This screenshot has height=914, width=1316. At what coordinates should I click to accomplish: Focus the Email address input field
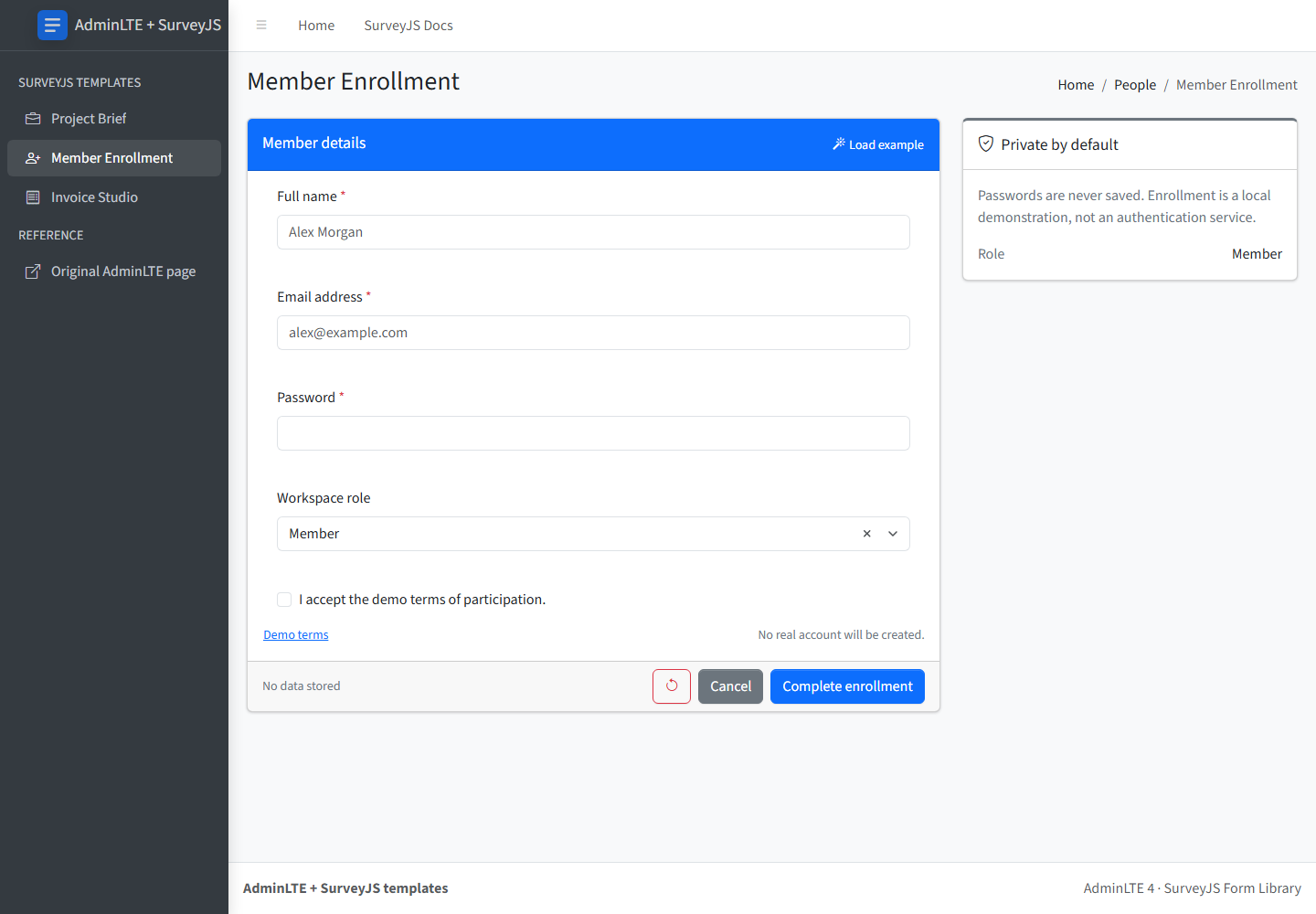(x=593, y=333)
